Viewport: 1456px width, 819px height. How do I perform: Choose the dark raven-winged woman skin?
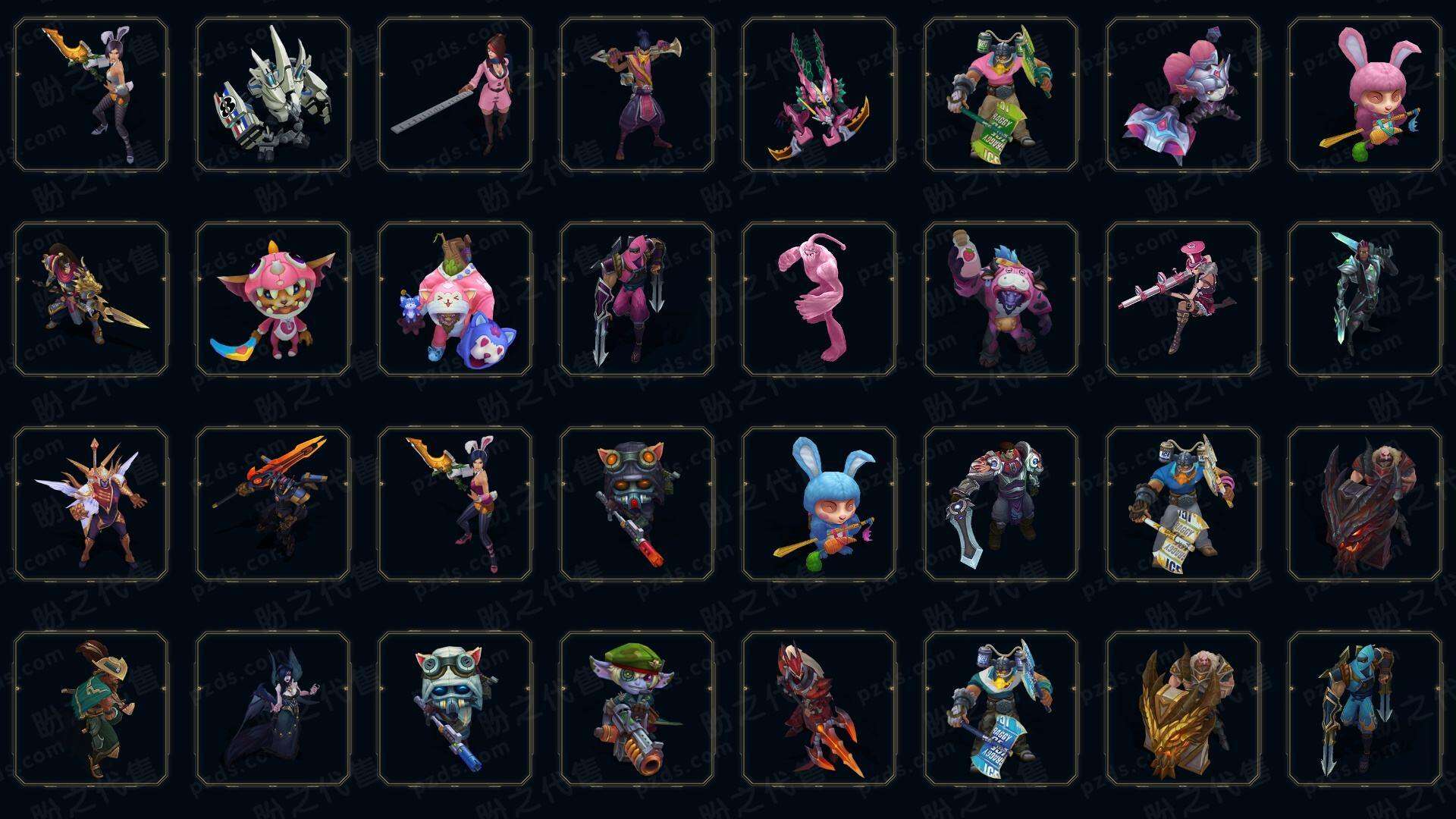273,708
